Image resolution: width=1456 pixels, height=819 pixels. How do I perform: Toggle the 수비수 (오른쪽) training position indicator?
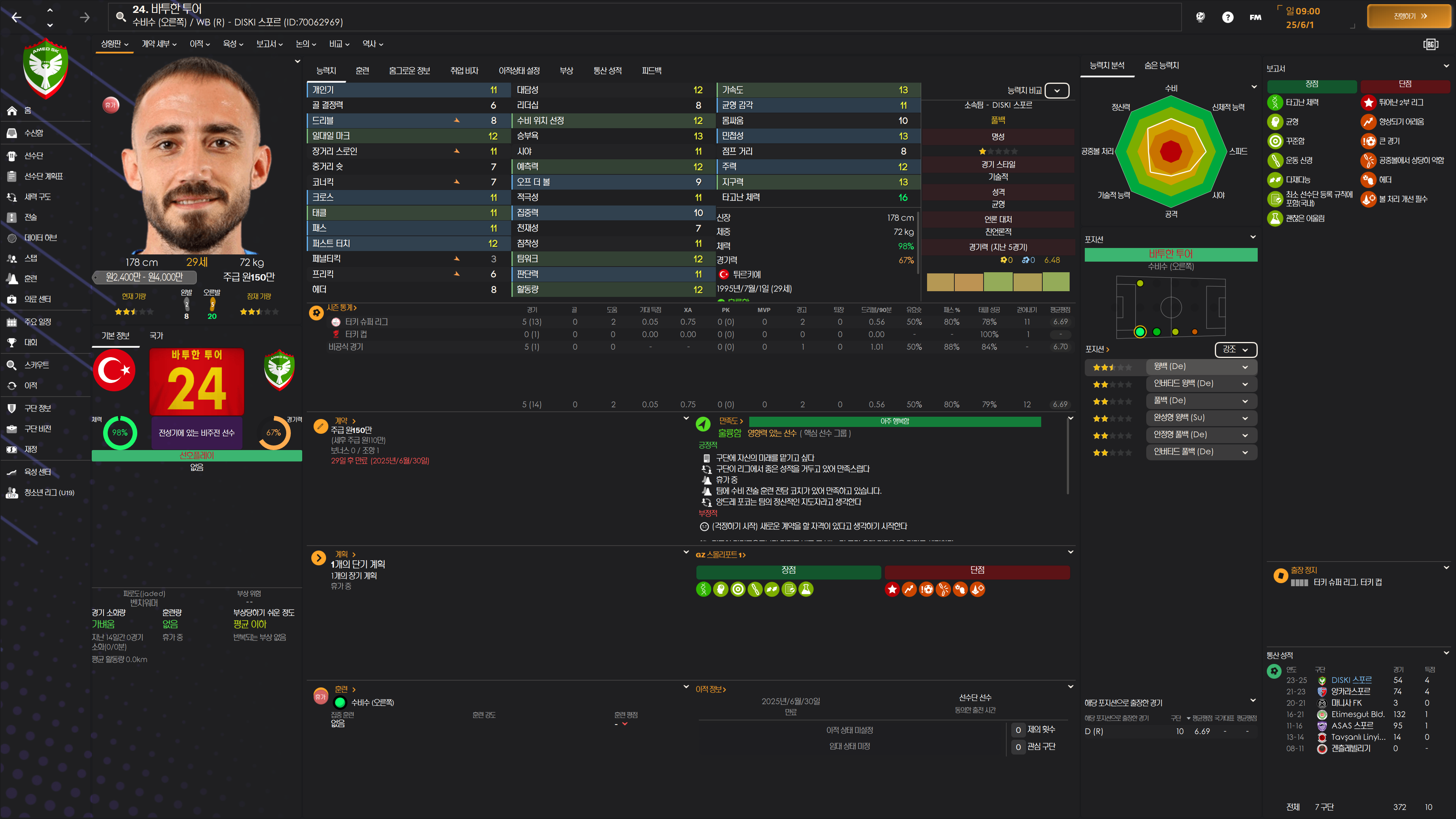coord(340,703)
